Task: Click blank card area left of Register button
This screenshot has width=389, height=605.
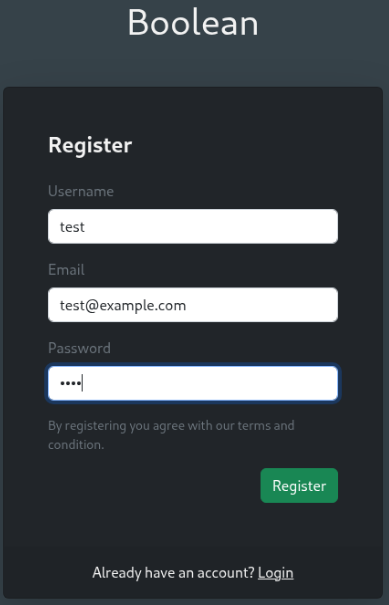Action: coord(151,485)
